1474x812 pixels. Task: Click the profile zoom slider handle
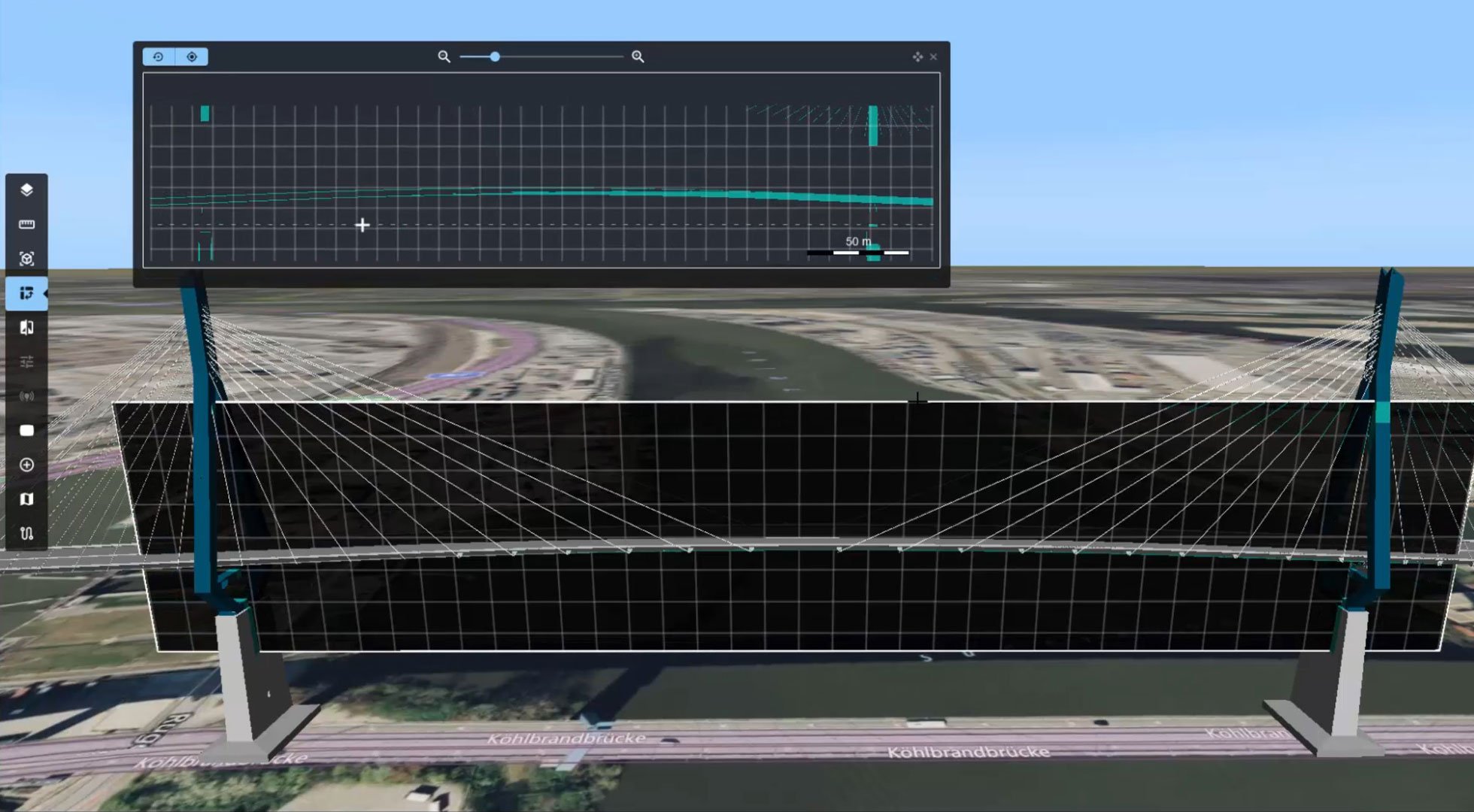pyautogui.click(x=495, y=56)
